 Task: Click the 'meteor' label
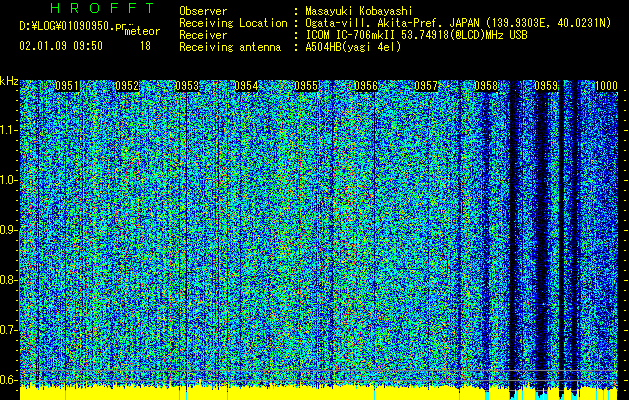click(142, 31)
